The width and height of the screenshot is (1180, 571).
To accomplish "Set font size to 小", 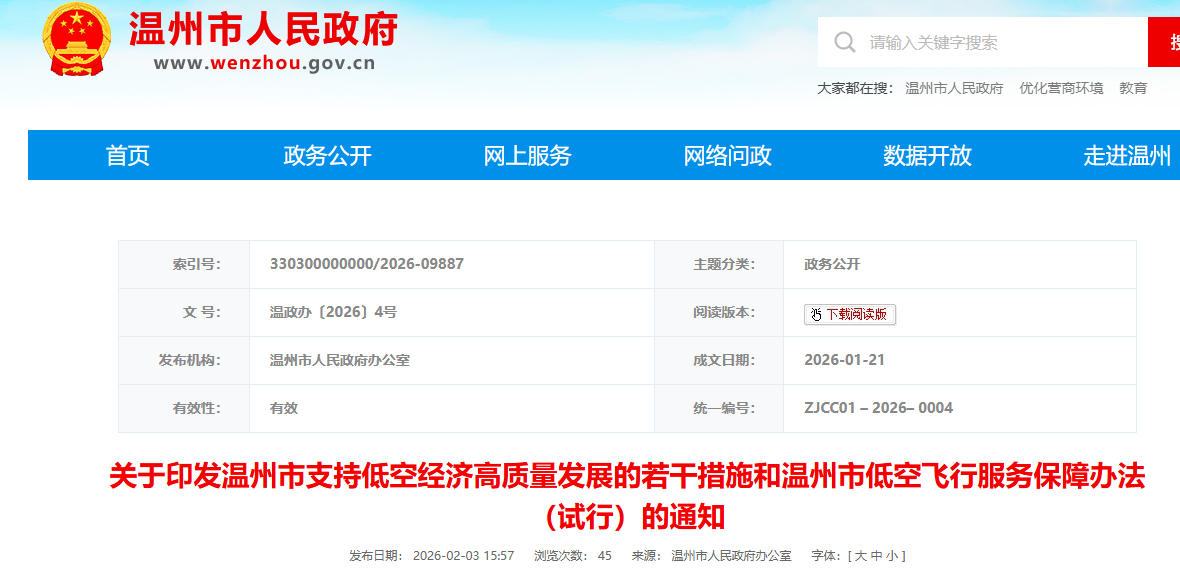I will click(891, 556).
